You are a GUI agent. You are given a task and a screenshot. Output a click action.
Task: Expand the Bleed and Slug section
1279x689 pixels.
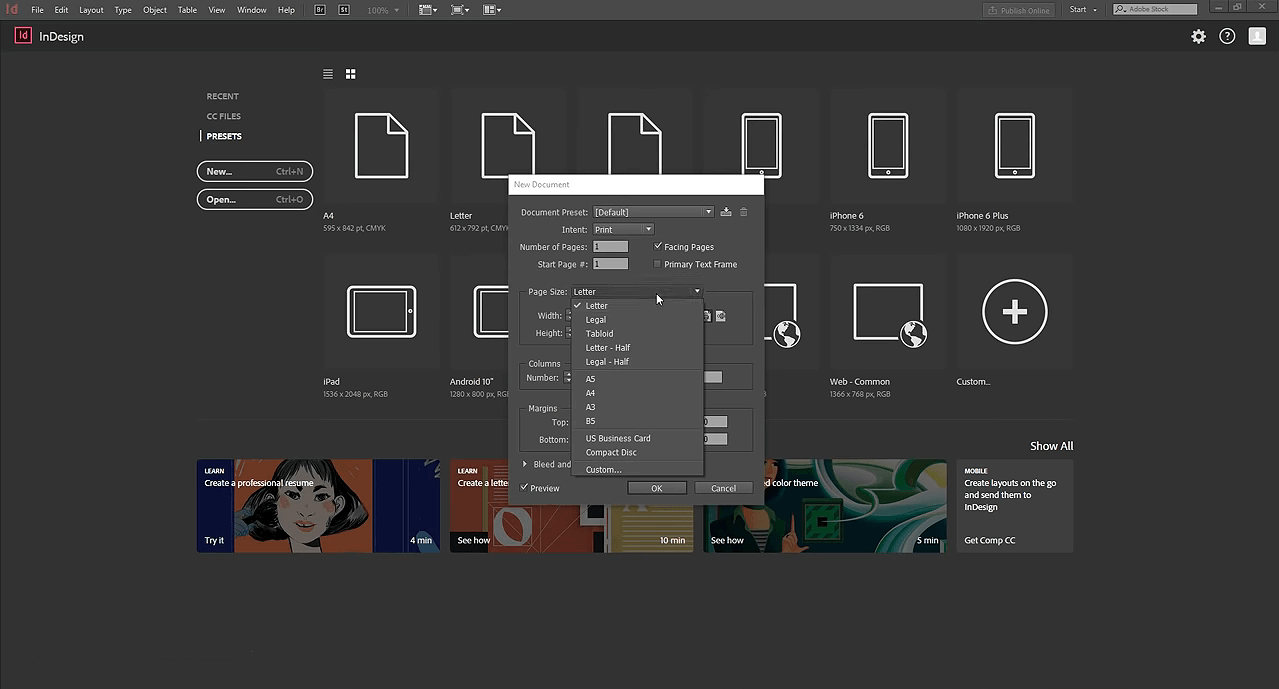click(x=525, y=463)
